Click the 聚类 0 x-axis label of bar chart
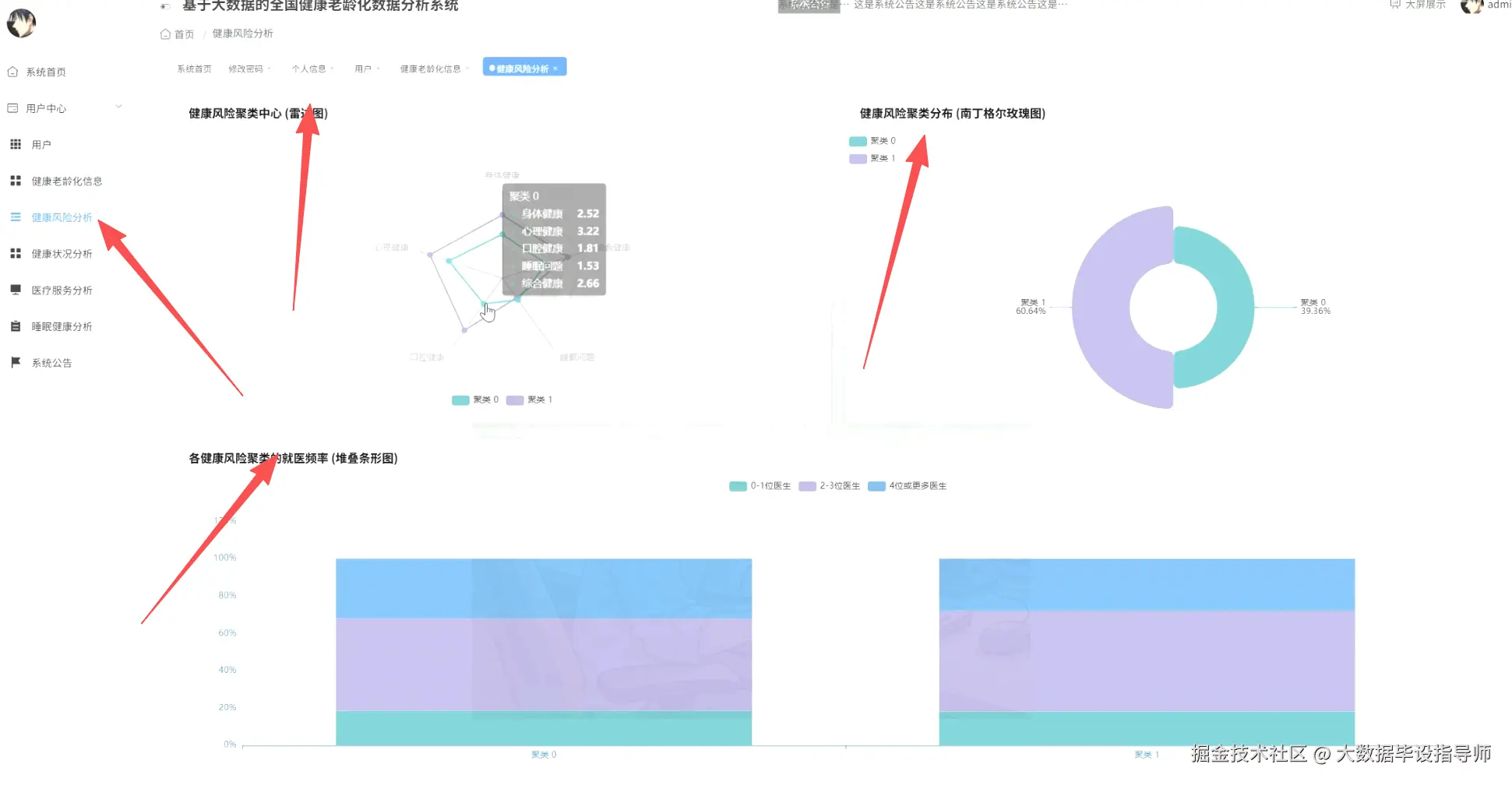This screenshot has height=785, width=1512. pos(544,755)
